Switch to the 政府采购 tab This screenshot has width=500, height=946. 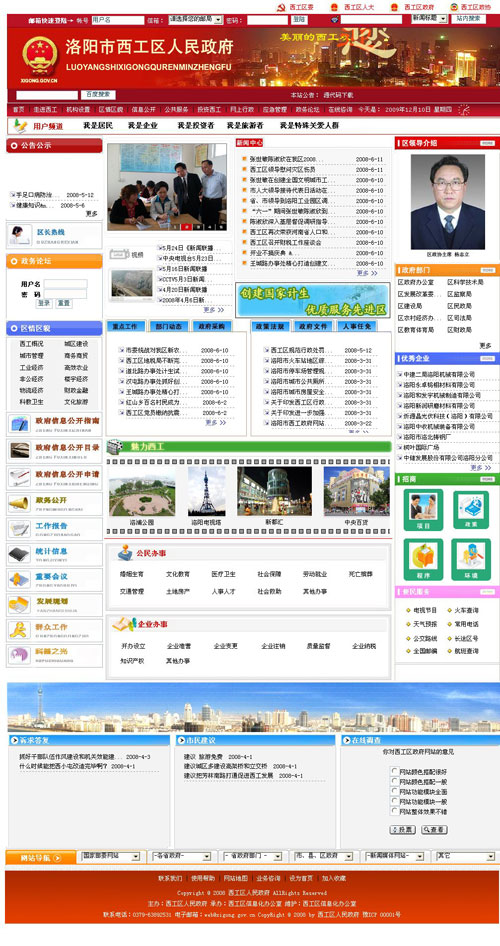click(x=211, y=326)
